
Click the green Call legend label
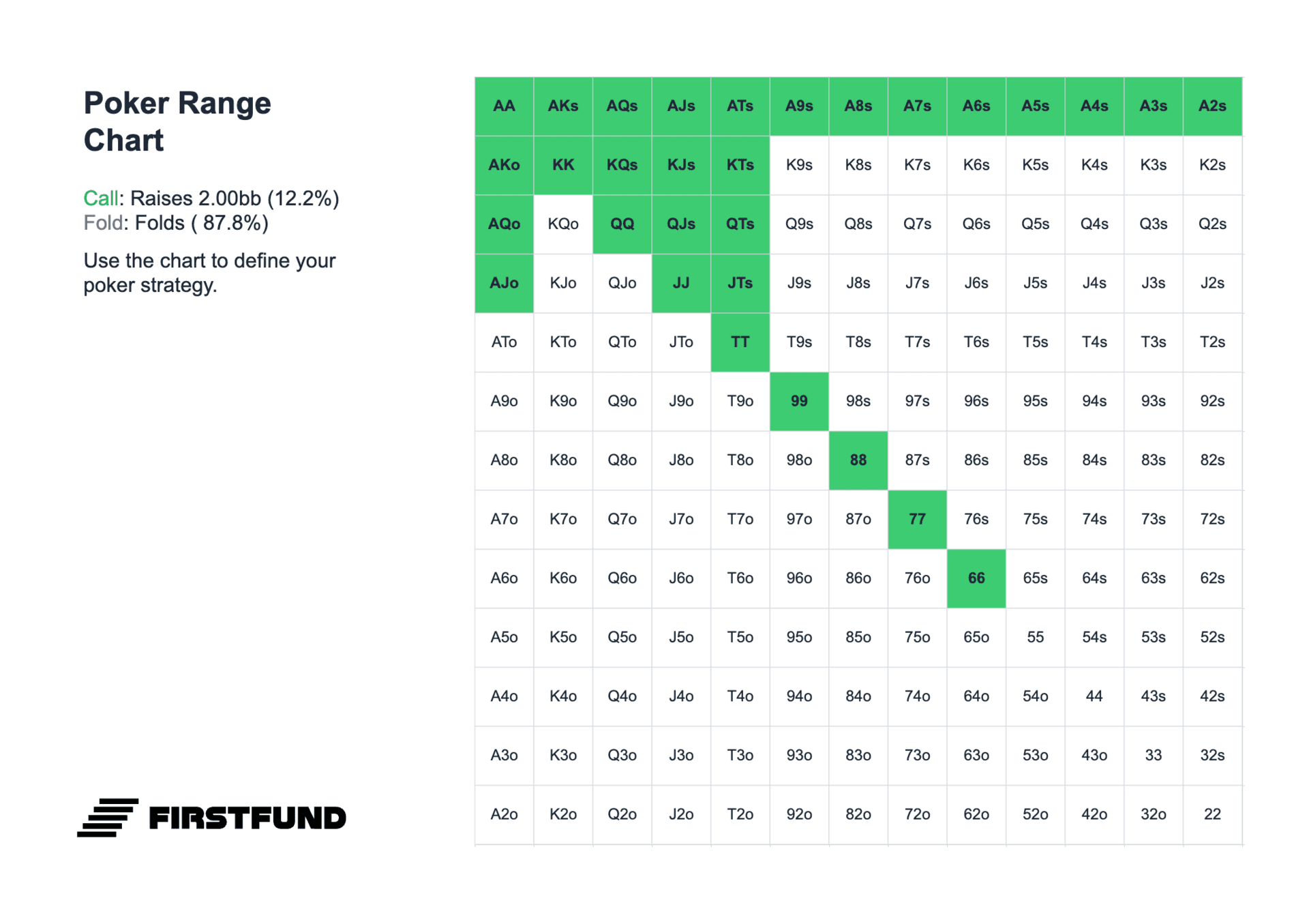101,198
